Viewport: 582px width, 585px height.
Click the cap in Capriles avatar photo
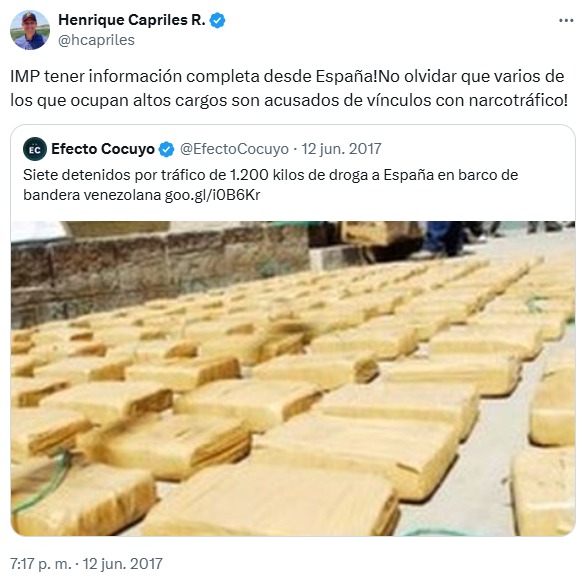(x=29, y=17)
